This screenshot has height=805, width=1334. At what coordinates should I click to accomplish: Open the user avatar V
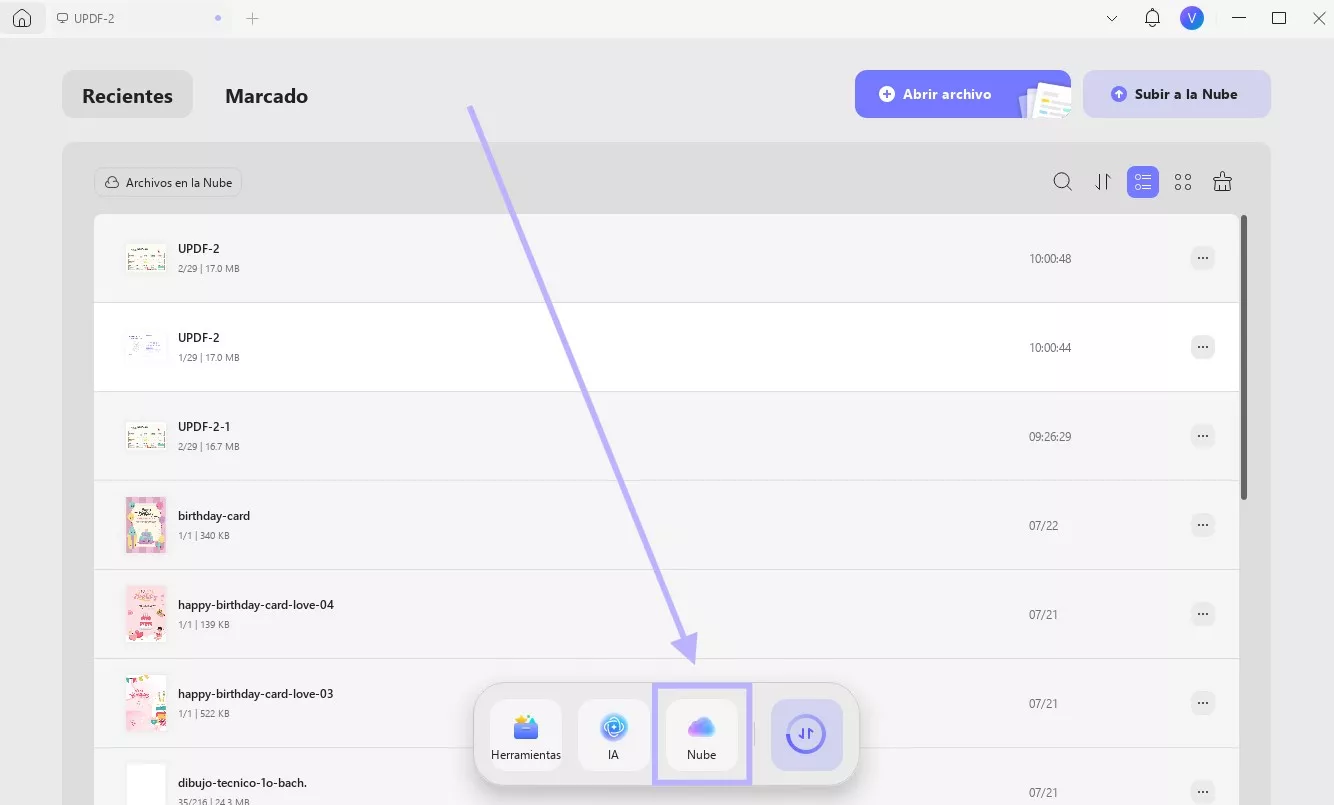coord(1191,18)
